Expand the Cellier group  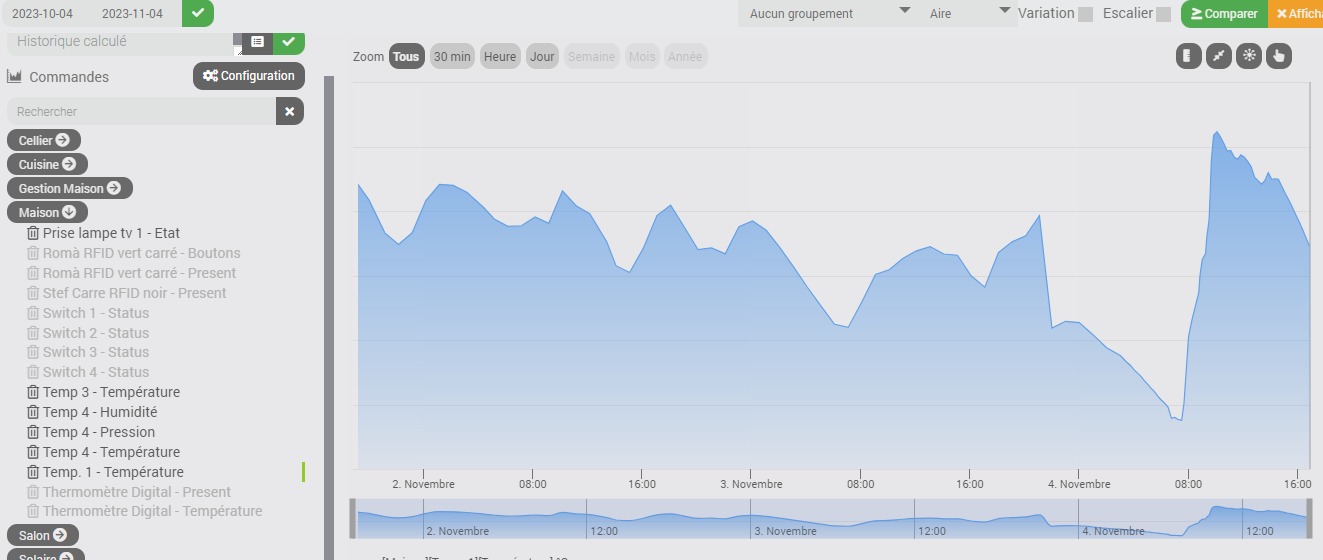[x=44, y=140]
